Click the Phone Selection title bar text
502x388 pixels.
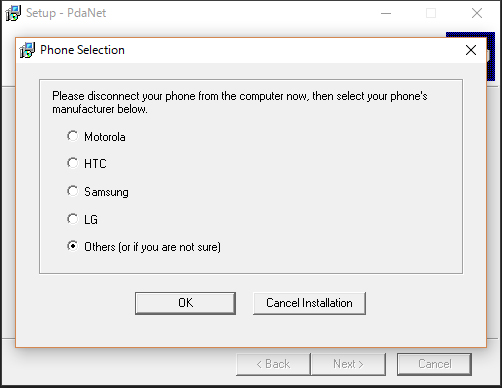pos(82,50)
